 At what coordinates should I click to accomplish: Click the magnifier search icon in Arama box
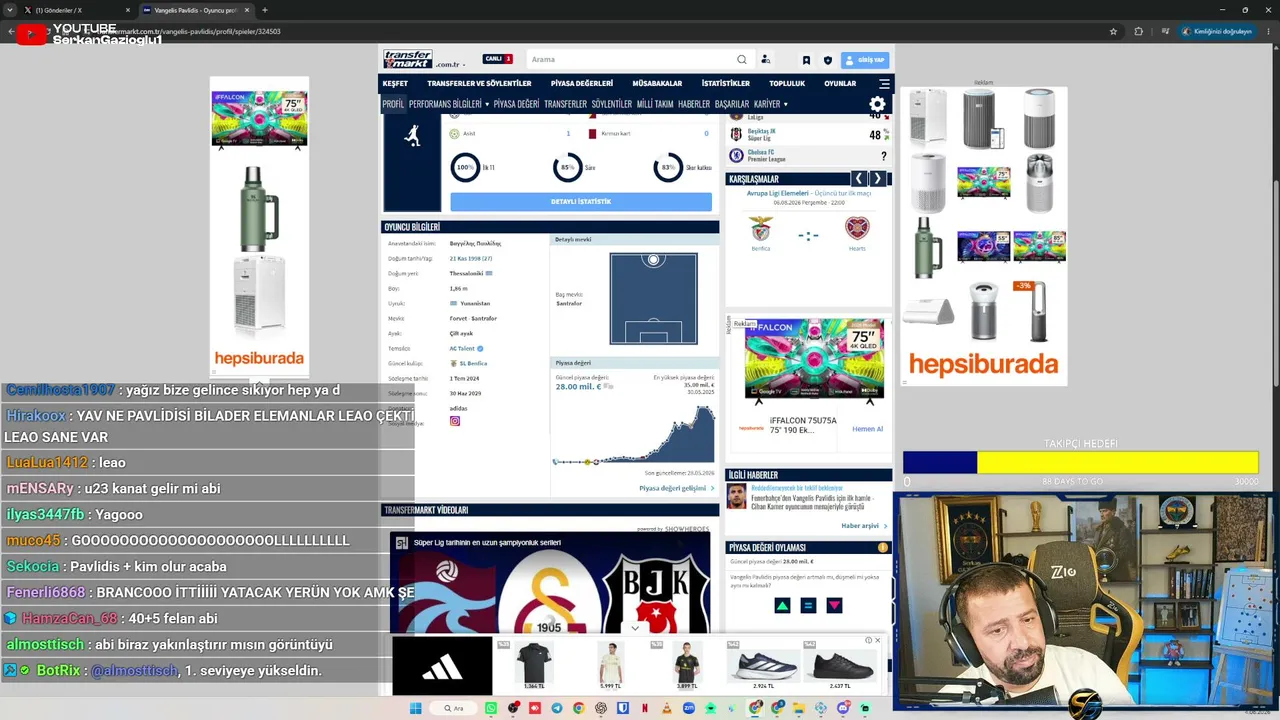click(x=742, y=59)
